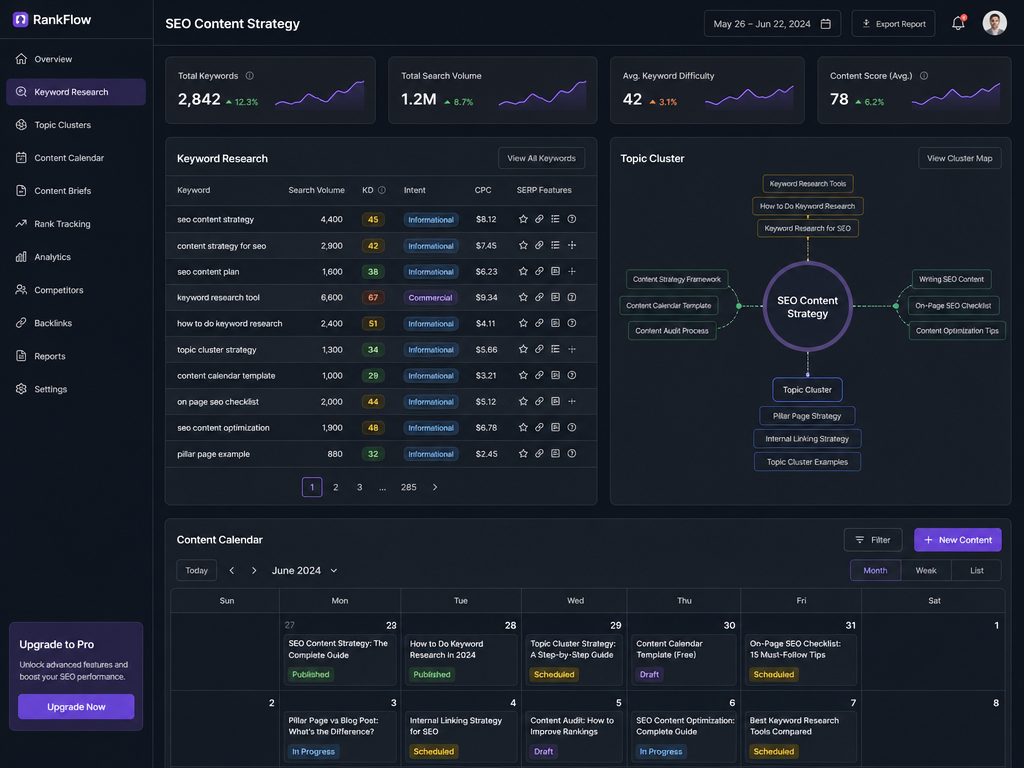The height and width of the screenshot is (768, 1024).
Task: Click link icon in 'keyword research tool' row
Action: coord(539,297)
